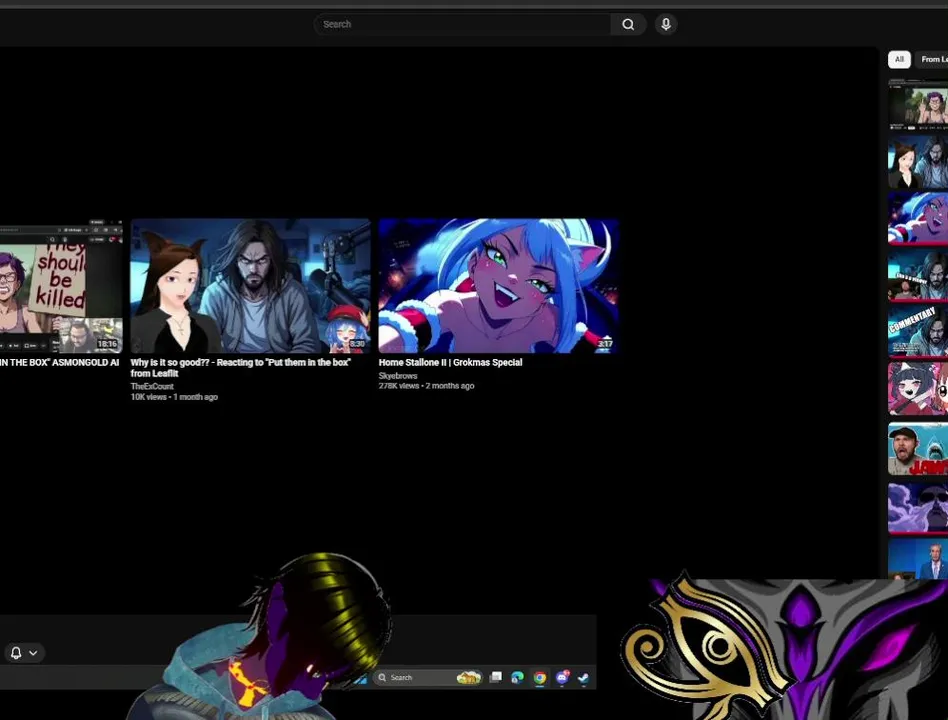Click the horse illustration in taskbar search
948x720 pixels.
coord(469,678)
